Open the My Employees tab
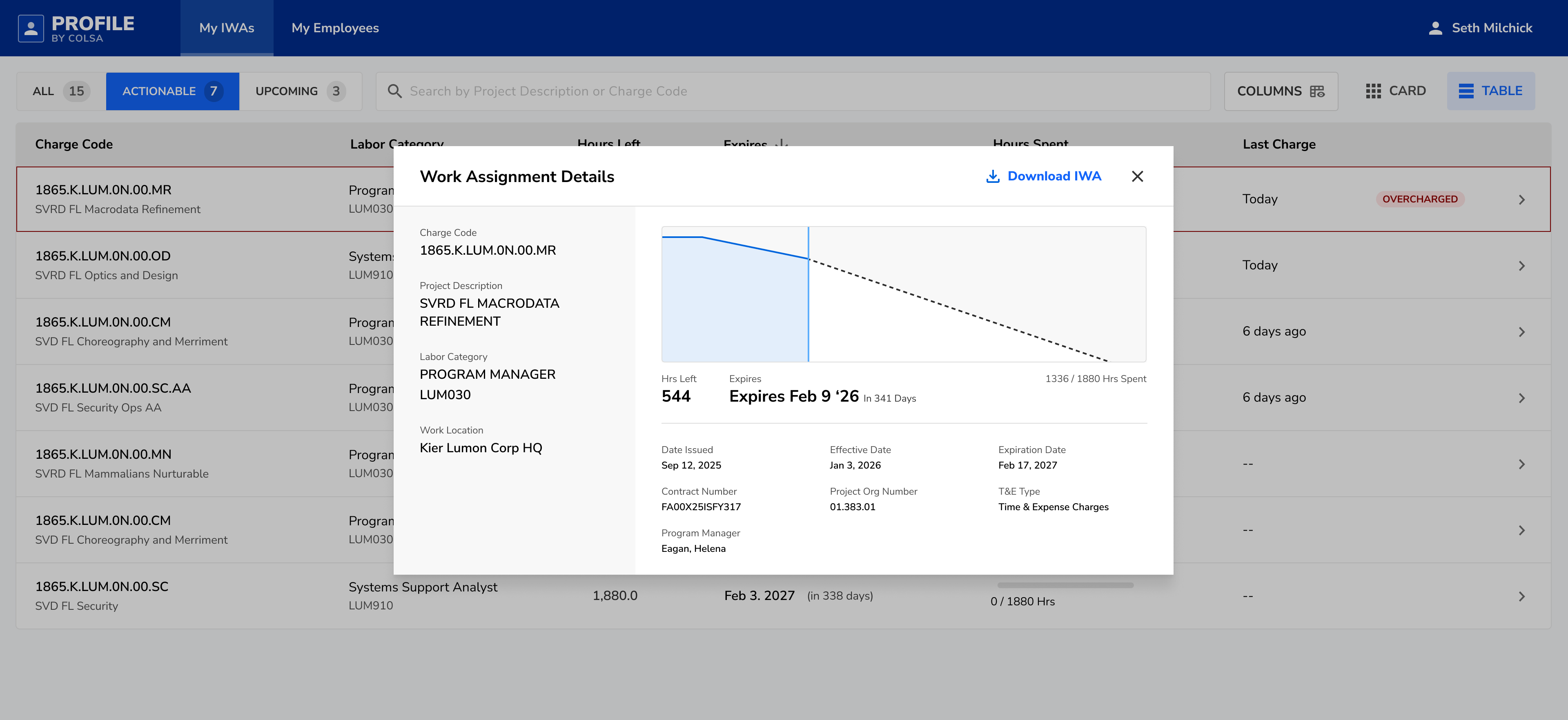 click(x=335, y=28)
